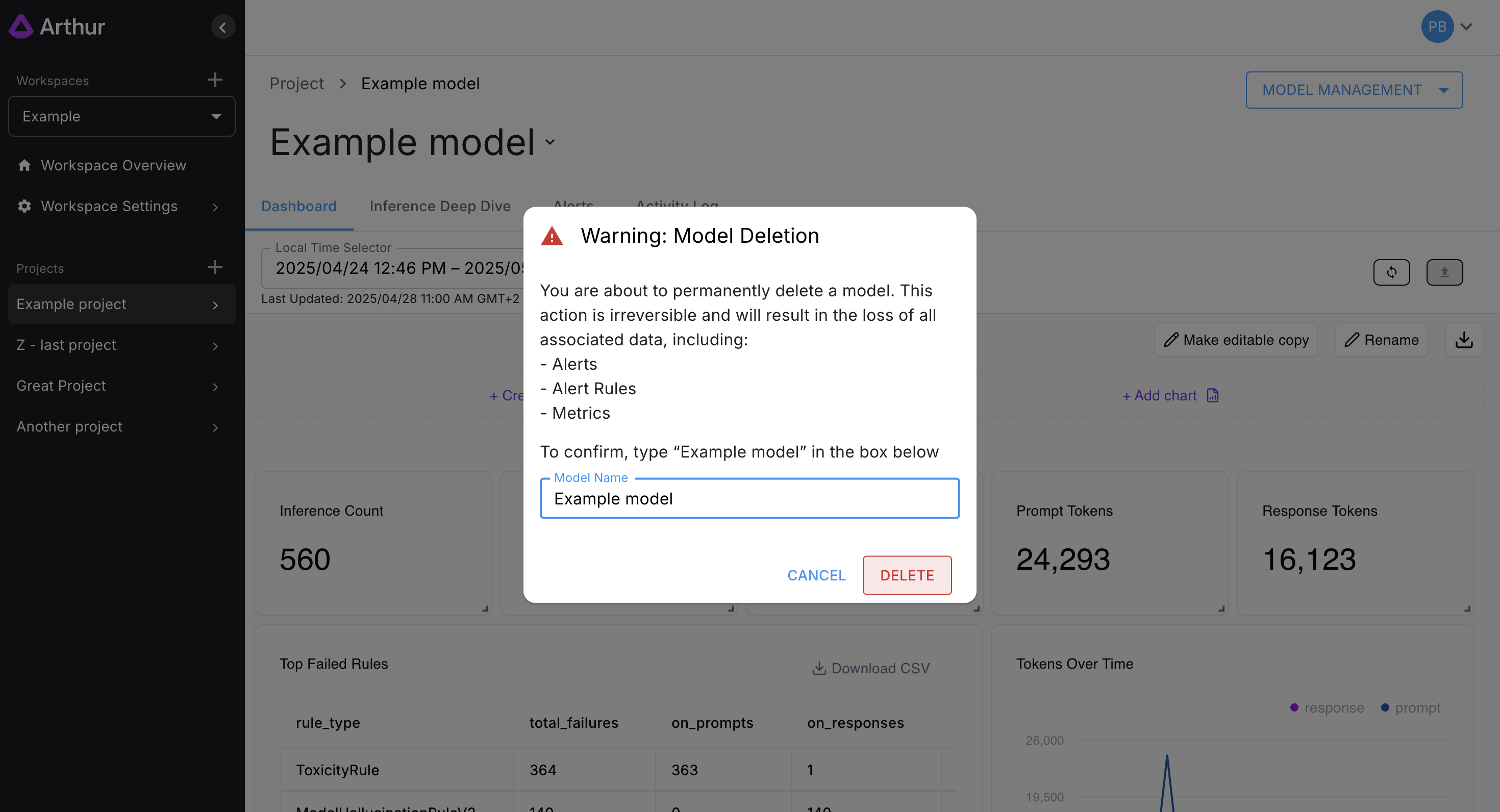Screen dimensions: 1500x812
Task: Toggle the response legend dot
Action: coord(1294,707)
